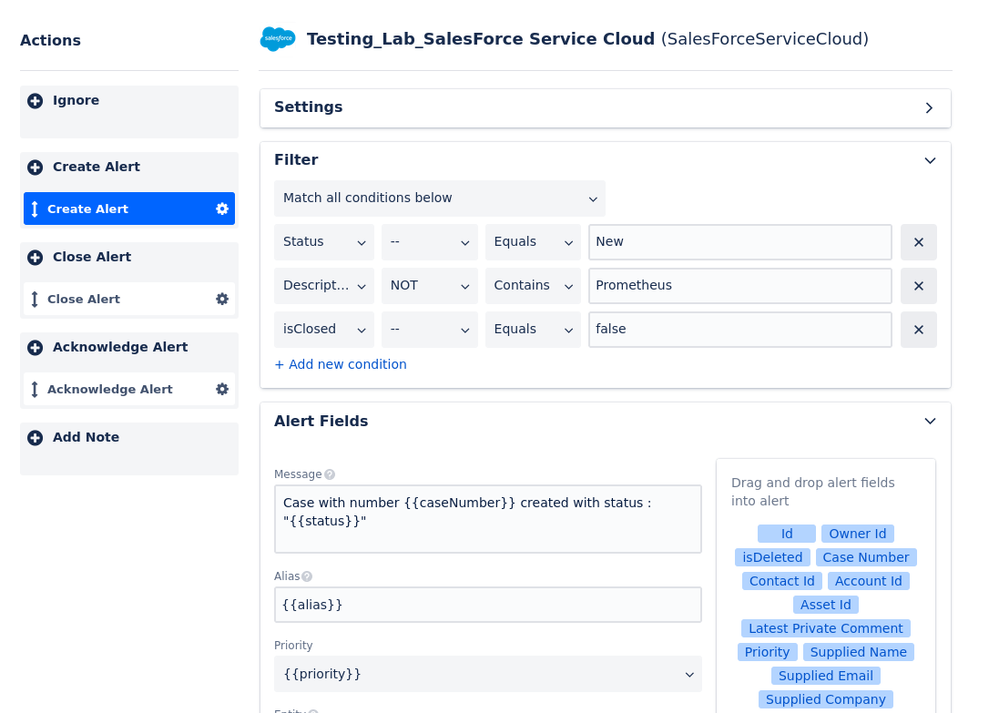
Task: Select the highlighted Create Alert rule
Action: tap(129, 209)
